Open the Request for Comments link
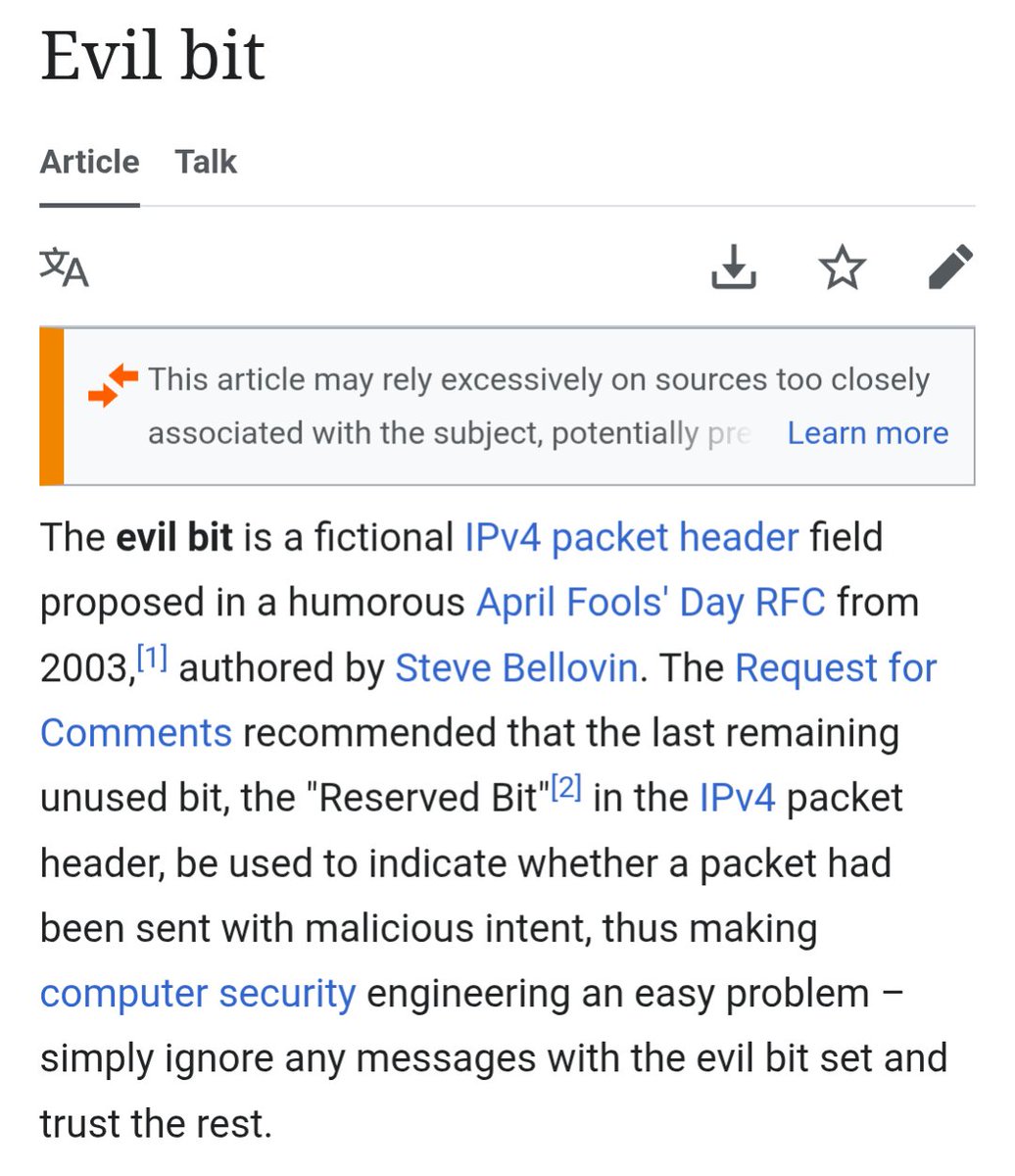Screen dimensions: 1015x1176 (x=836, y=668)
